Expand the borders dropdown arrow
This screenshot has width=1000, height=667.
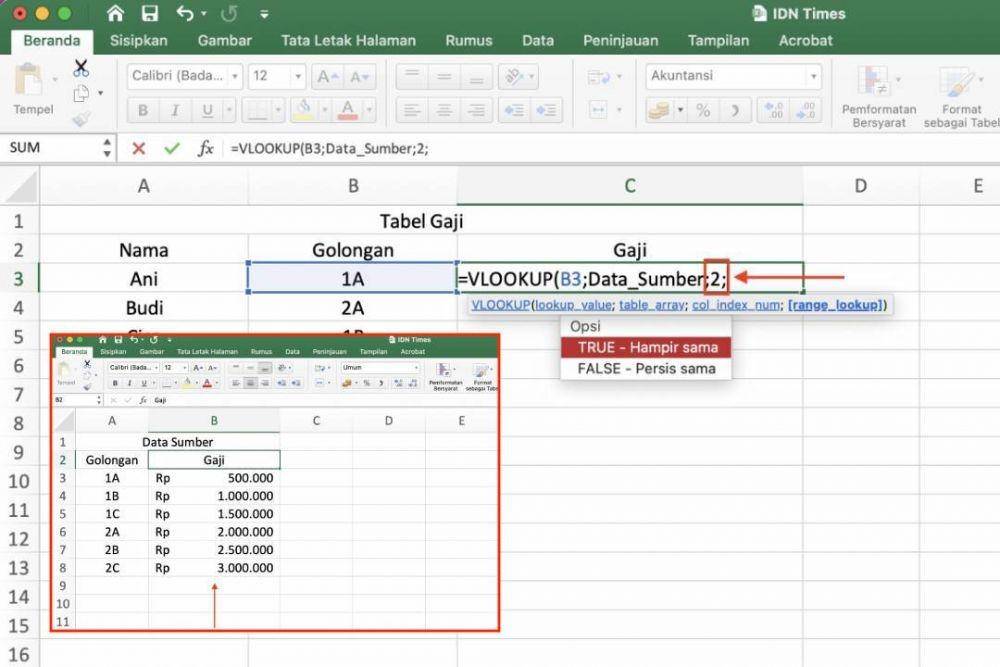tap(278, 110)
